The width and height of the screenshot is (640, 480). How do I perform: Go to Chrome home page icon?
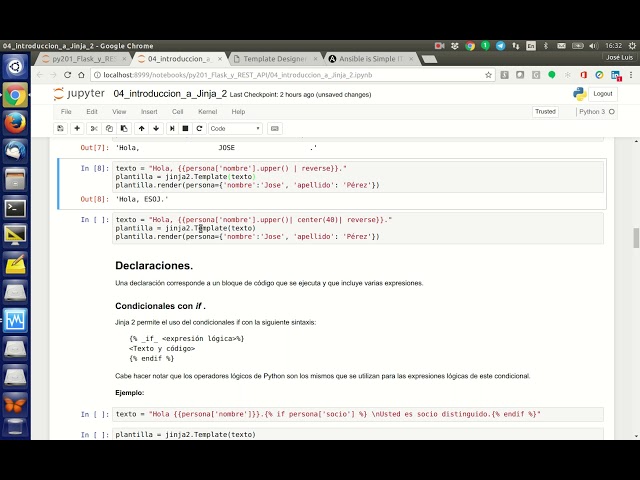tap(81, 75)
